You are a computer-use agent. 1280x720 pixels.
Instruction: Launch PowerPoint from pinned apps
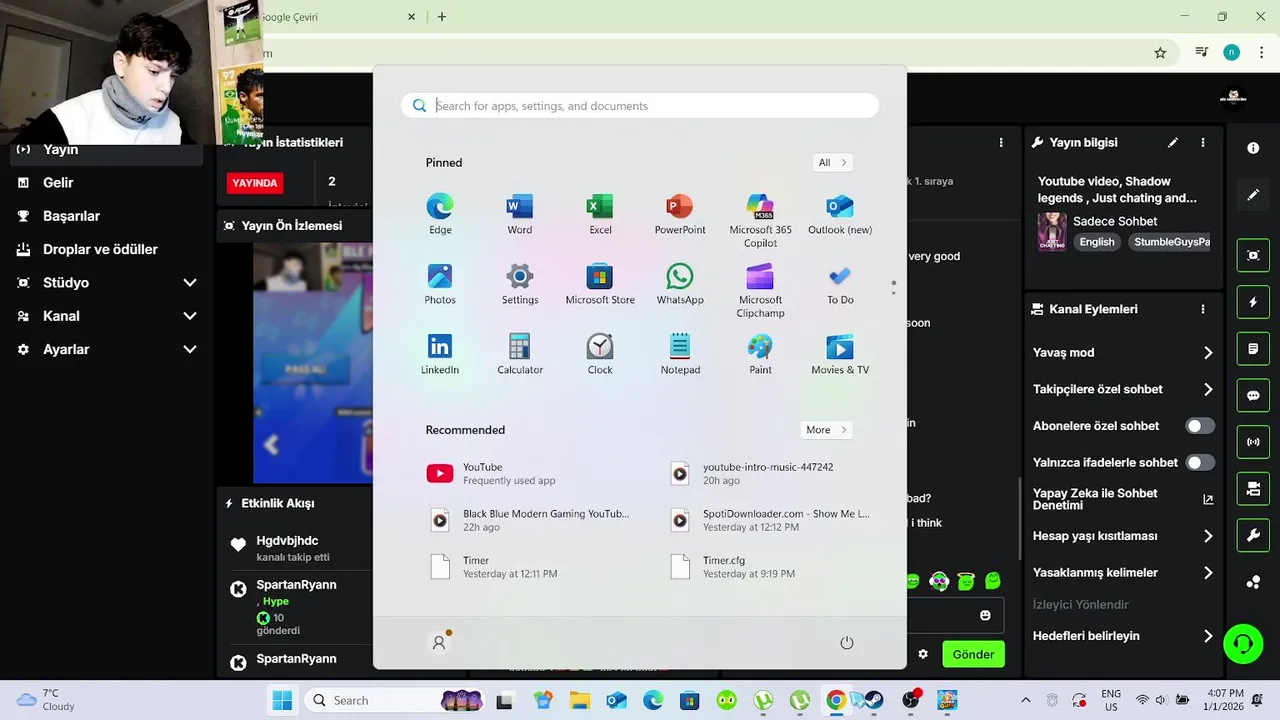[680, 215]
